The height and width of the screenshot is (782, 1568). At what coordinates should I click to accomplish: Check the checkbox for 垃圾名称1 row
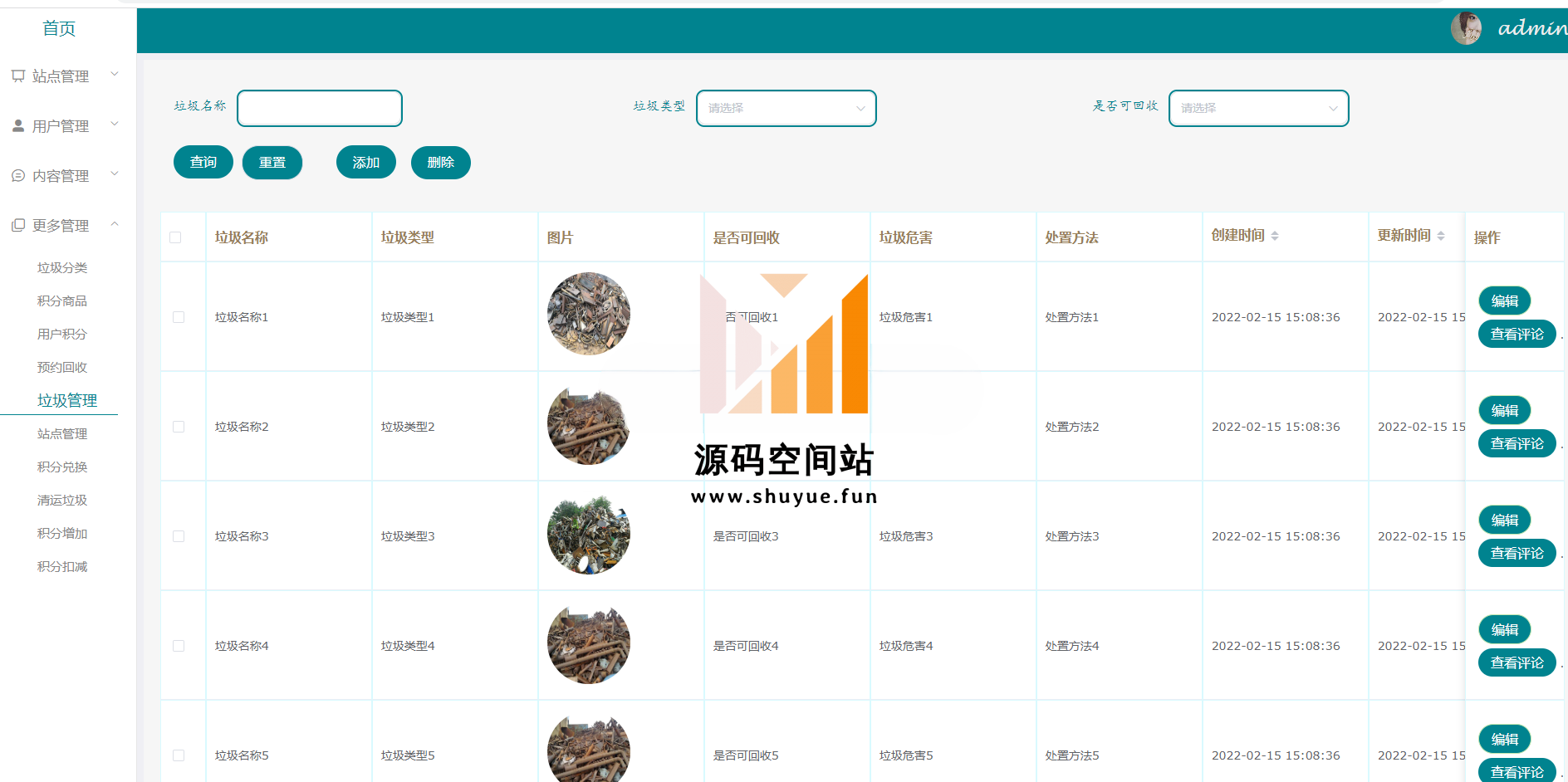point(179,317)
